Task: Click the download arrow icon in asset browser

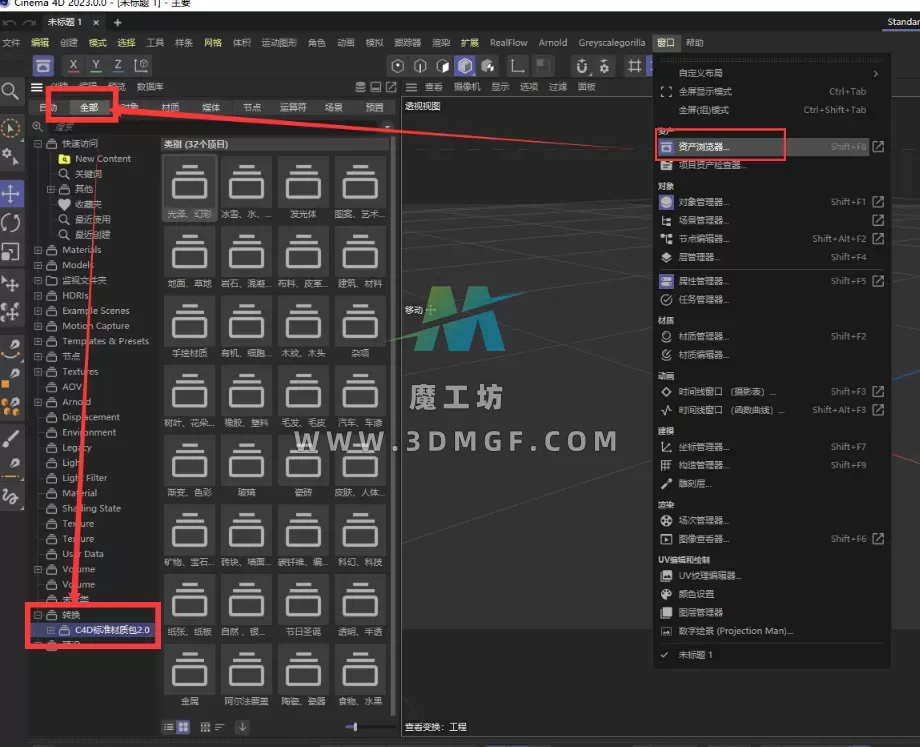Action: click(x=242, y=726)
